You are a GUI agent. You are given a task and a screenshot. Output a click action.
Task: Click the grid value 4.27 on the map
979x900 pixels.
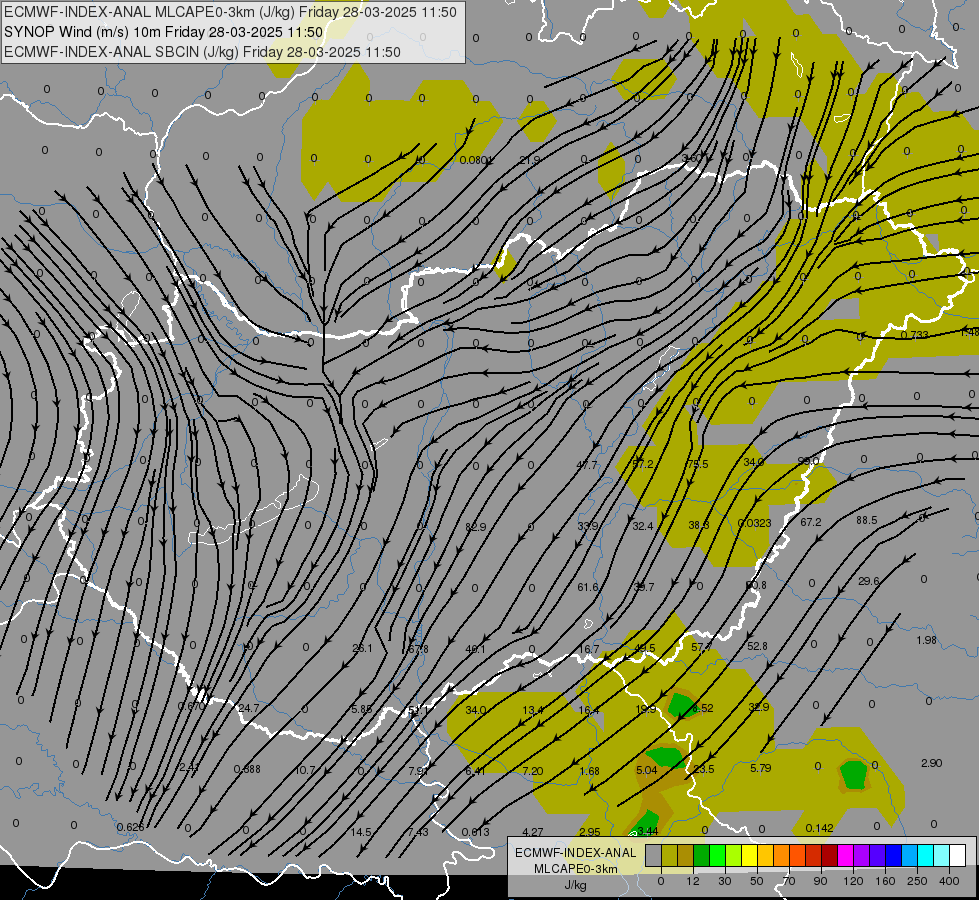pos(533,832)
